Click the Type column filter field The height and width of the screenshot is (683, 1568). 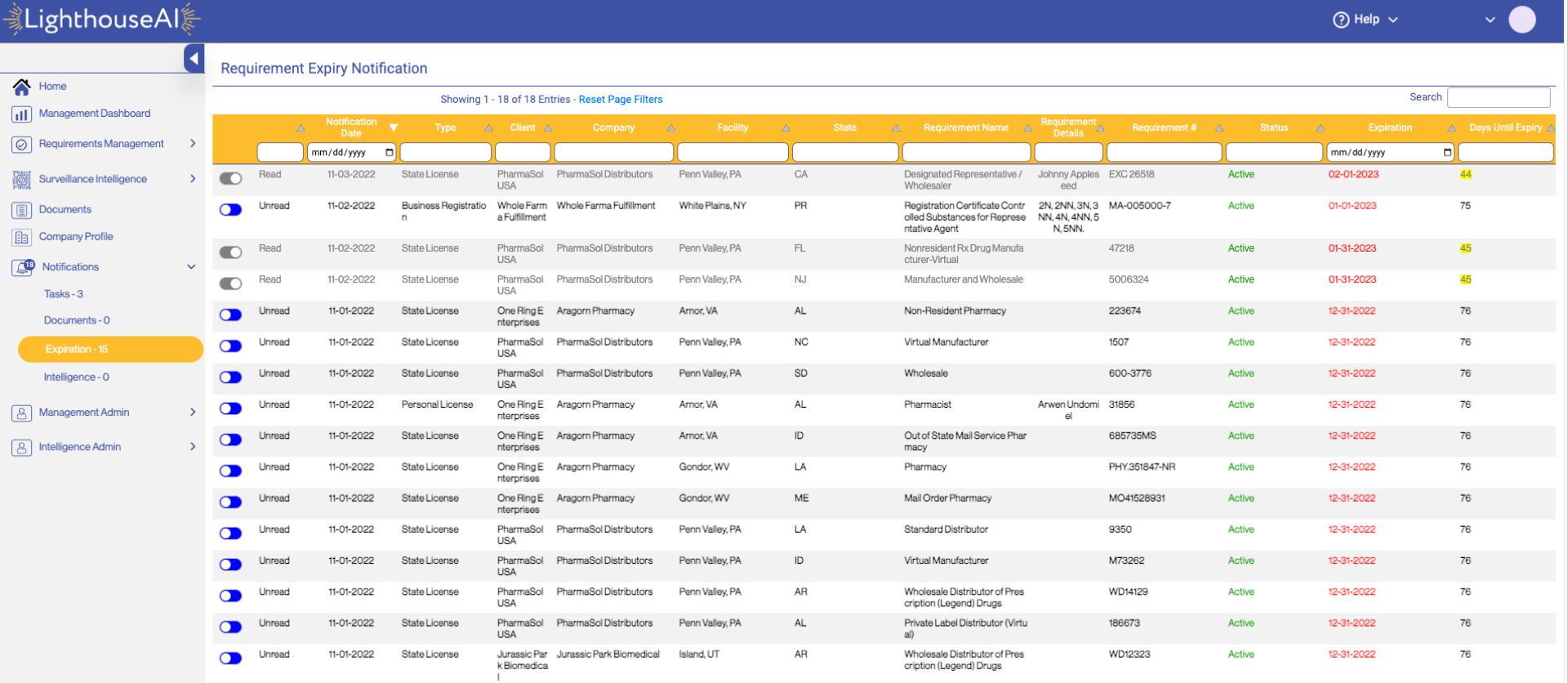click(x=446, y=153)
